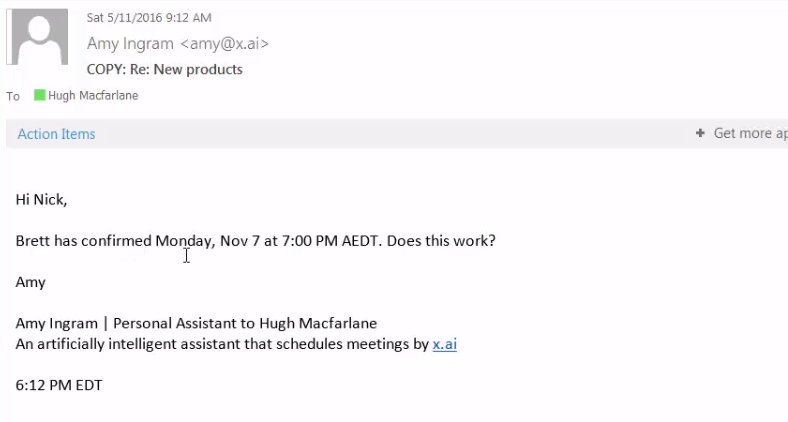Click the plus icon before Get more apps
788x422 pixels.
click(x=700, y=133)
